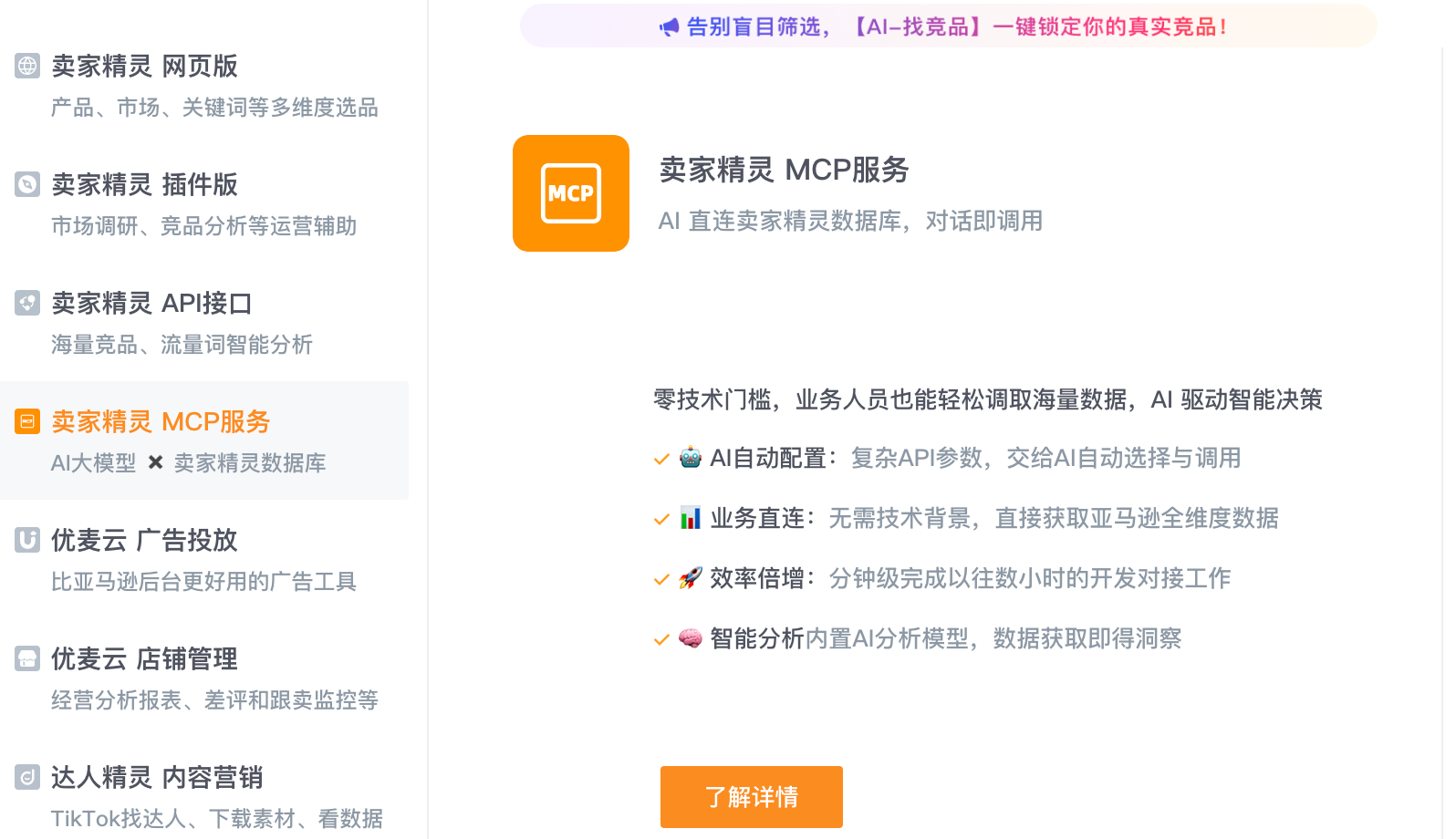1456x839 pixels.
Task: Click the 达人精灵 内容营销 icon
Action: click(27, 777)
